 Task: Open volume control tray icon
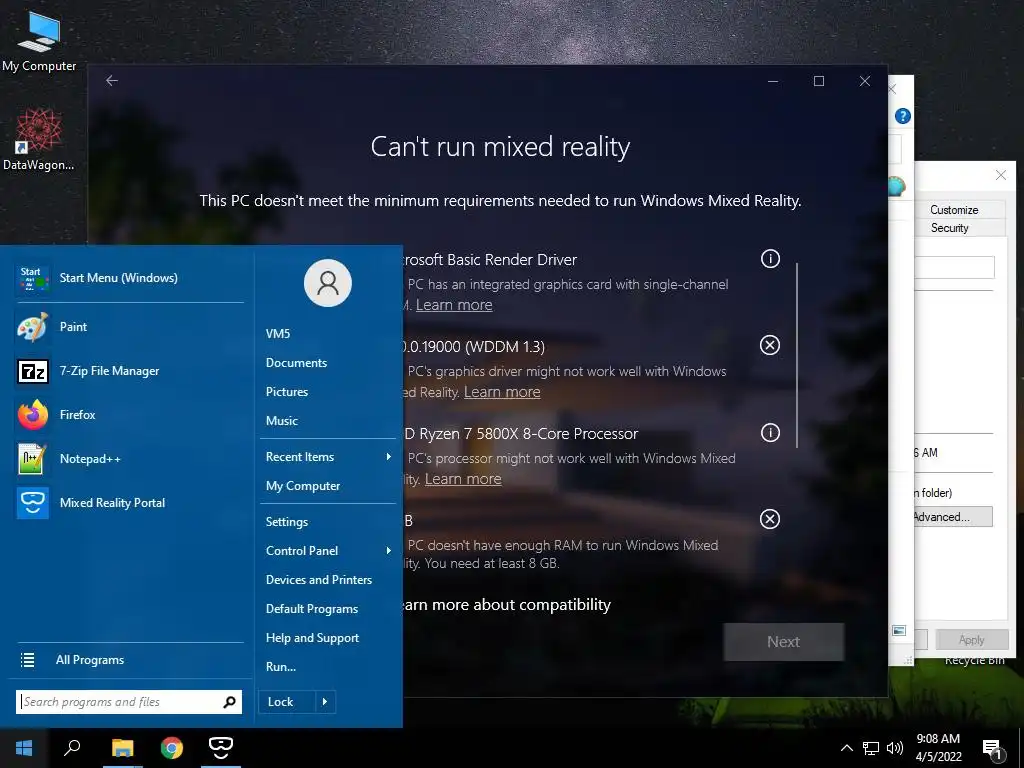click(x=895, y=748)
